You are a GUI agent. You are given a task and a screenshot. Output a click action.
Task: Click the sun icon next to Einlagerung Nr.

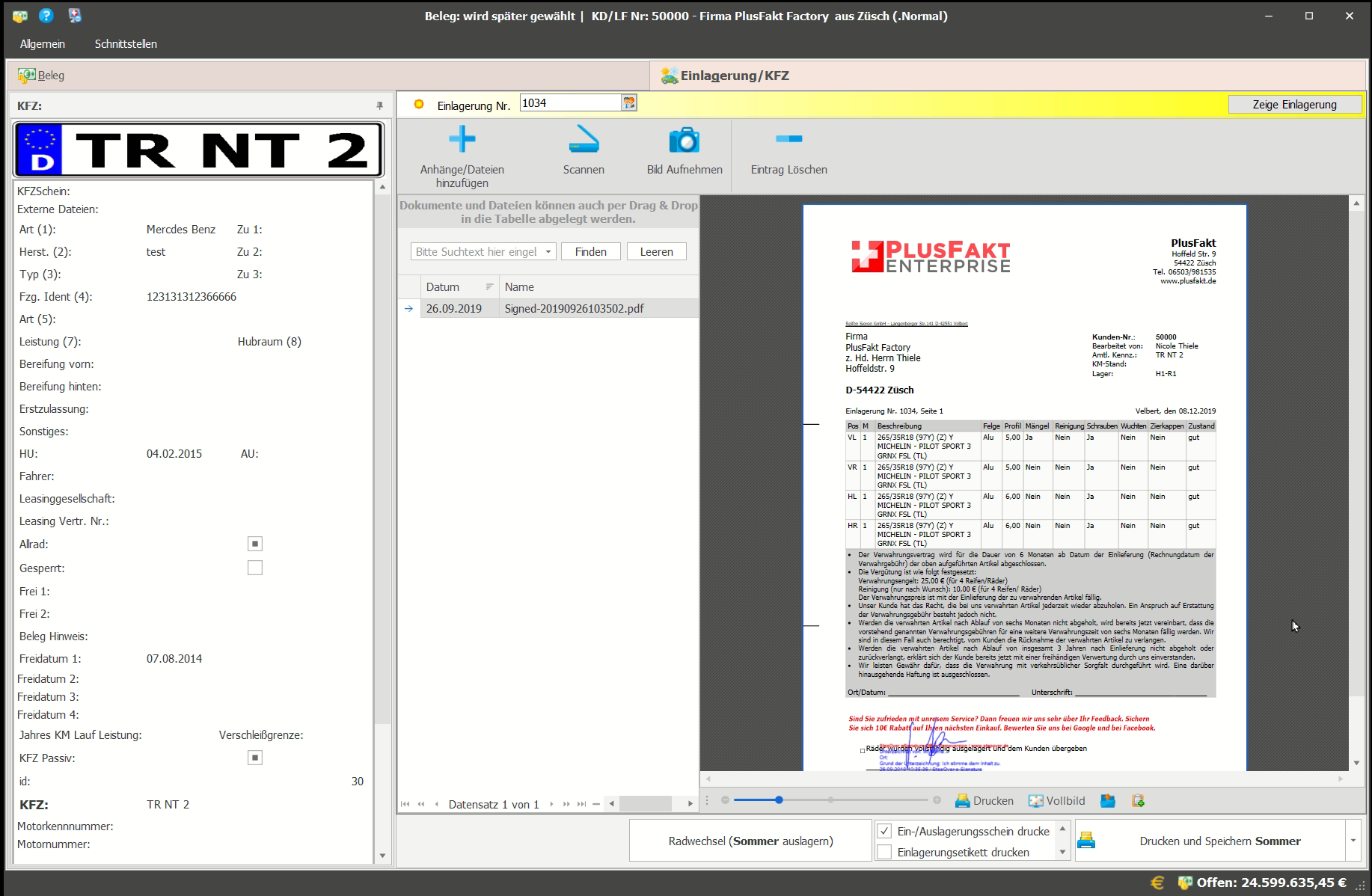[419, 104]
